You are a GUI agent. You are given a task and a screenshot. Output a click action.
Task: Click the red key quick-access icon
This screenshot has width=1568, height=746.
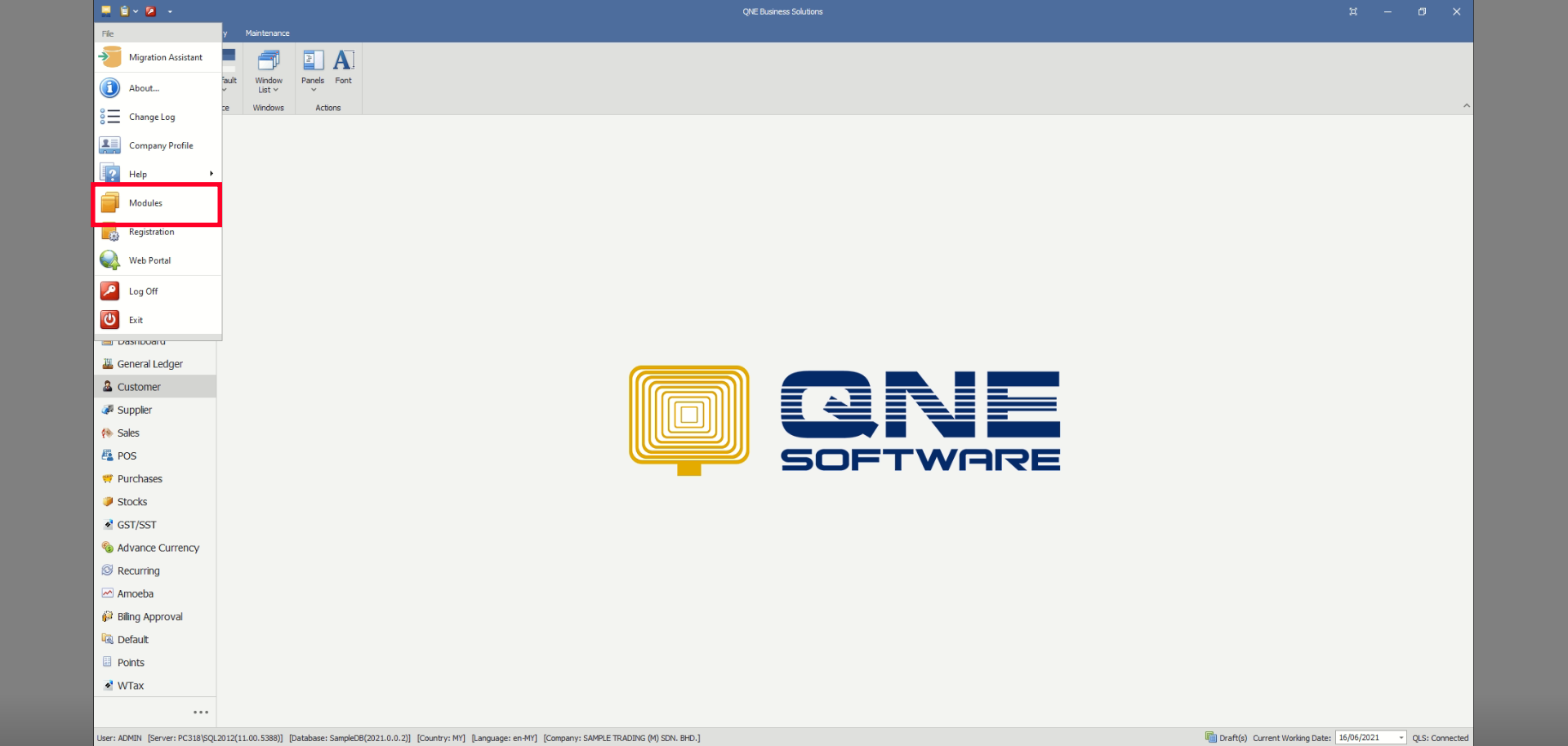[150, 11]
